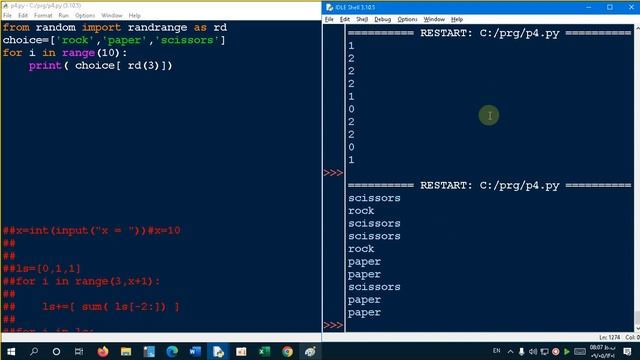The width and height of the screenshot is (640, 360).
Task: Open the last highlighted app left of the tray
Action: pos(310,351)
